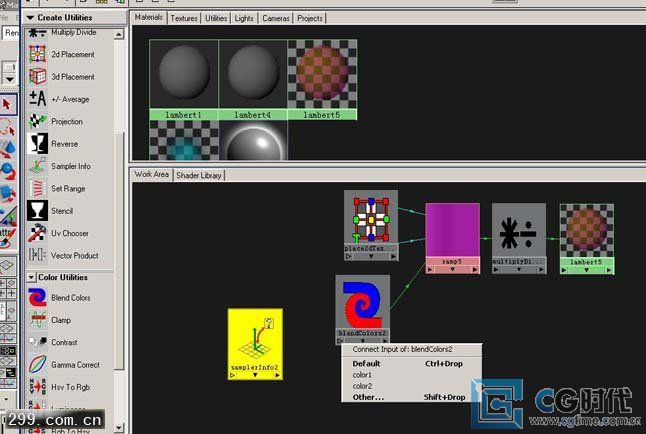The height and width of the screenshot is (434, 646).
Task: Open the Projects tab
Action: pyautogui.click(x=310, y=18)
